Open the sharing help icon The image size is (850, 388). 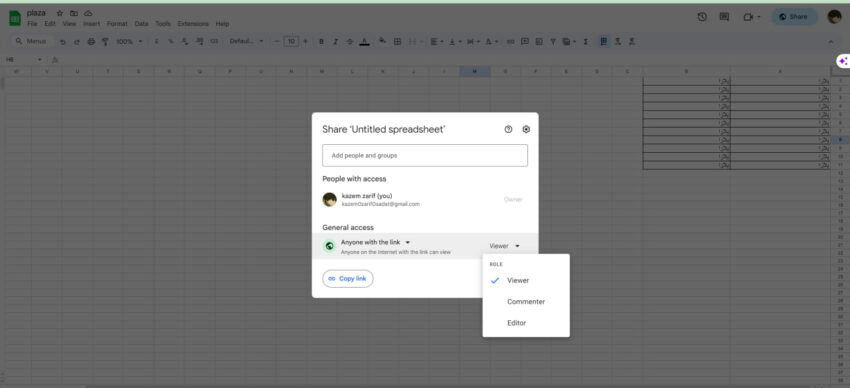pos(508,130)
